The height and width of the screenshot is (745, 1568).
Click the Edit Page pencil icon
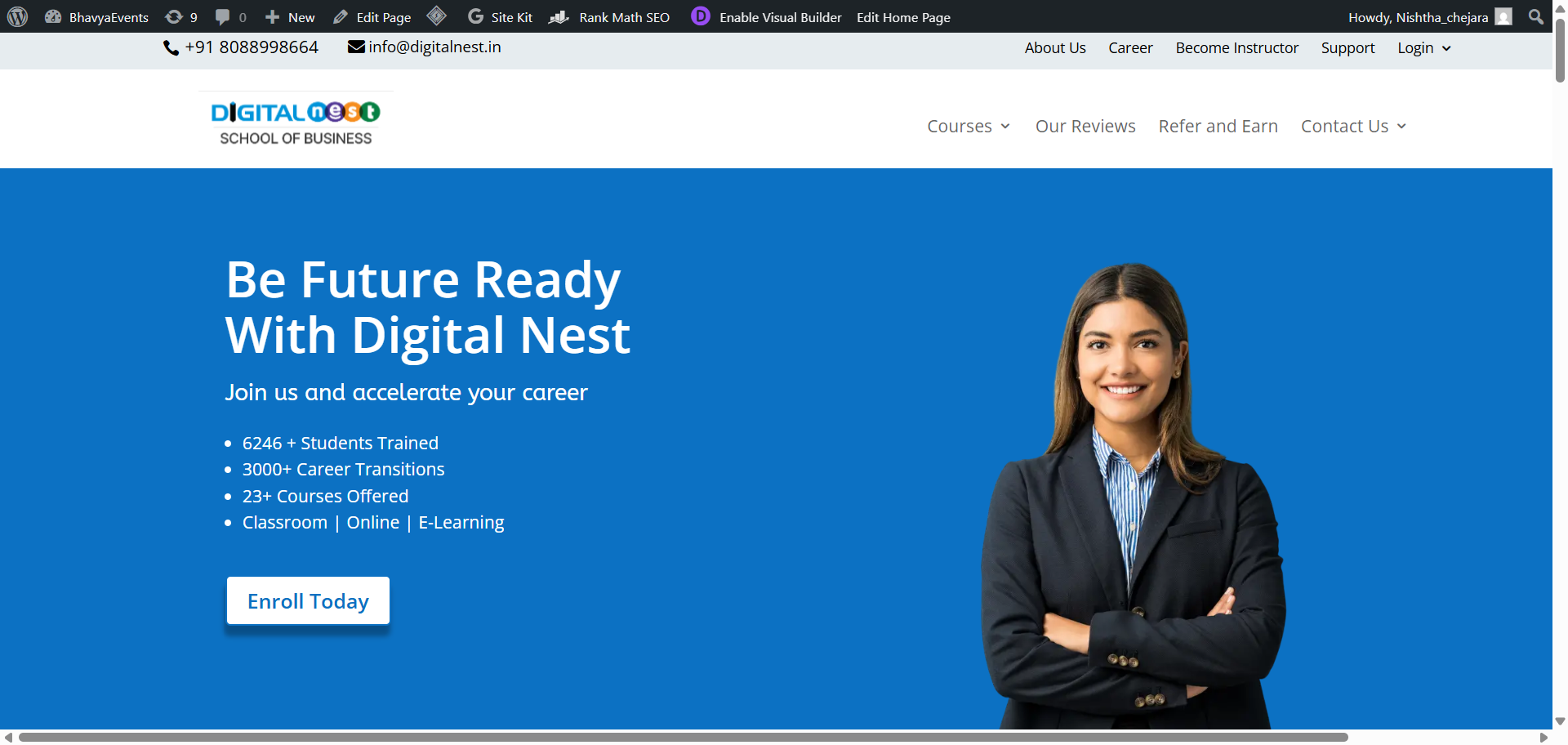tap(341, 16)
